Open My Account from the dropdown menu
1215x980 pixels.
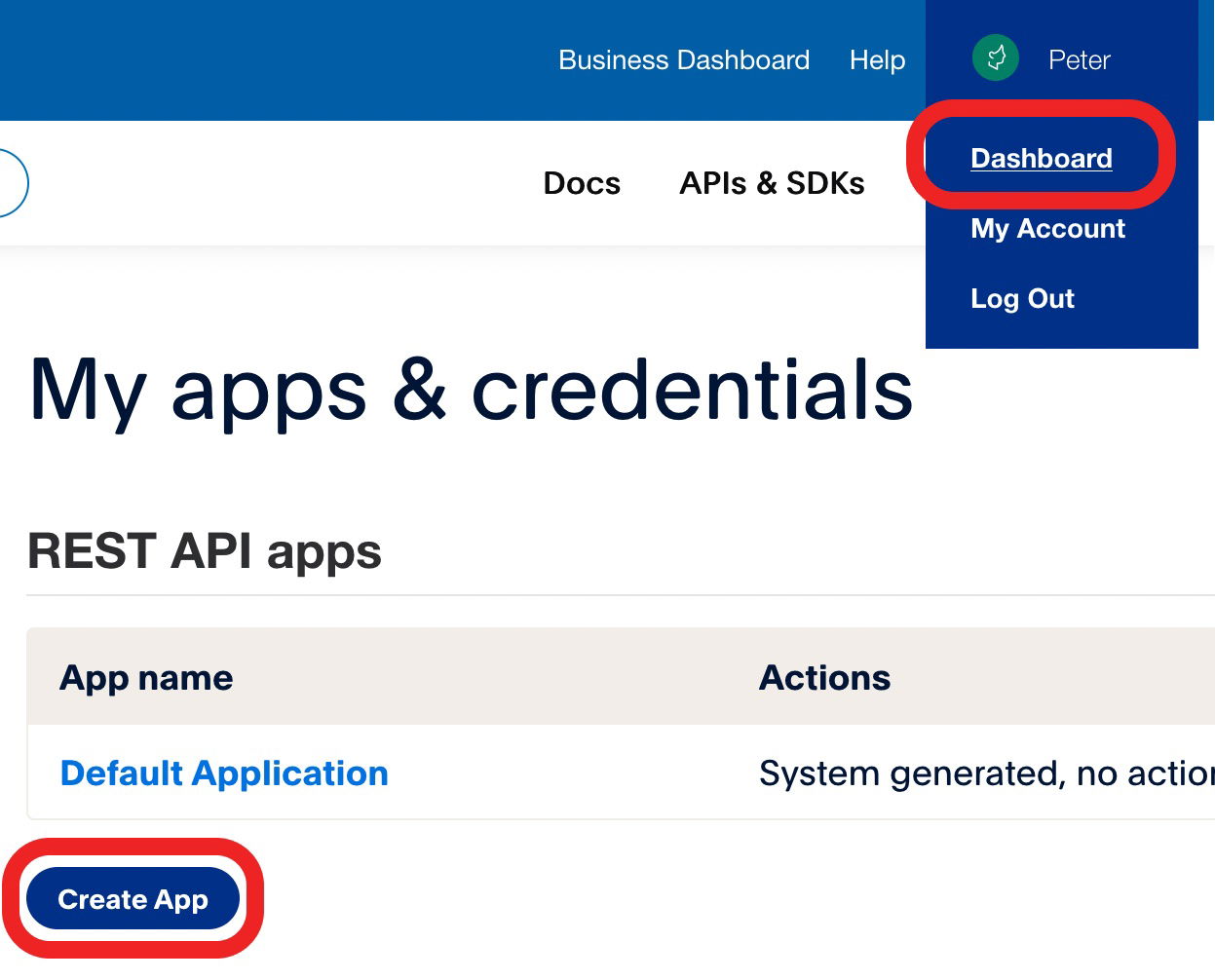click(1047, 228)
